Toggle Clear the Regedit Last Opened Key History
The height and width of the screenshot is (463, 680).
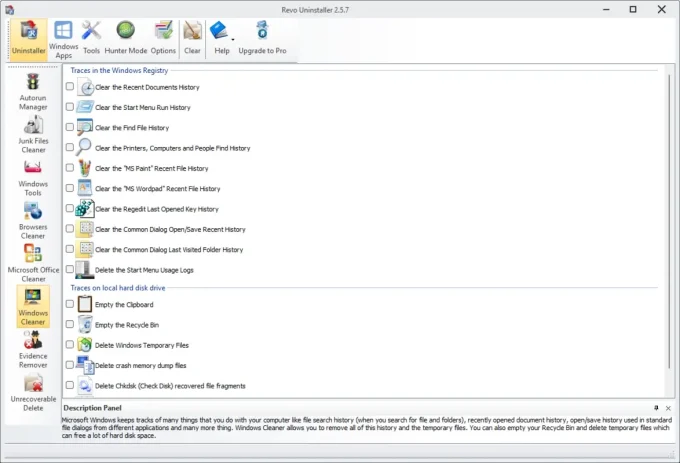pyautogui.click(x=69, y=209)
